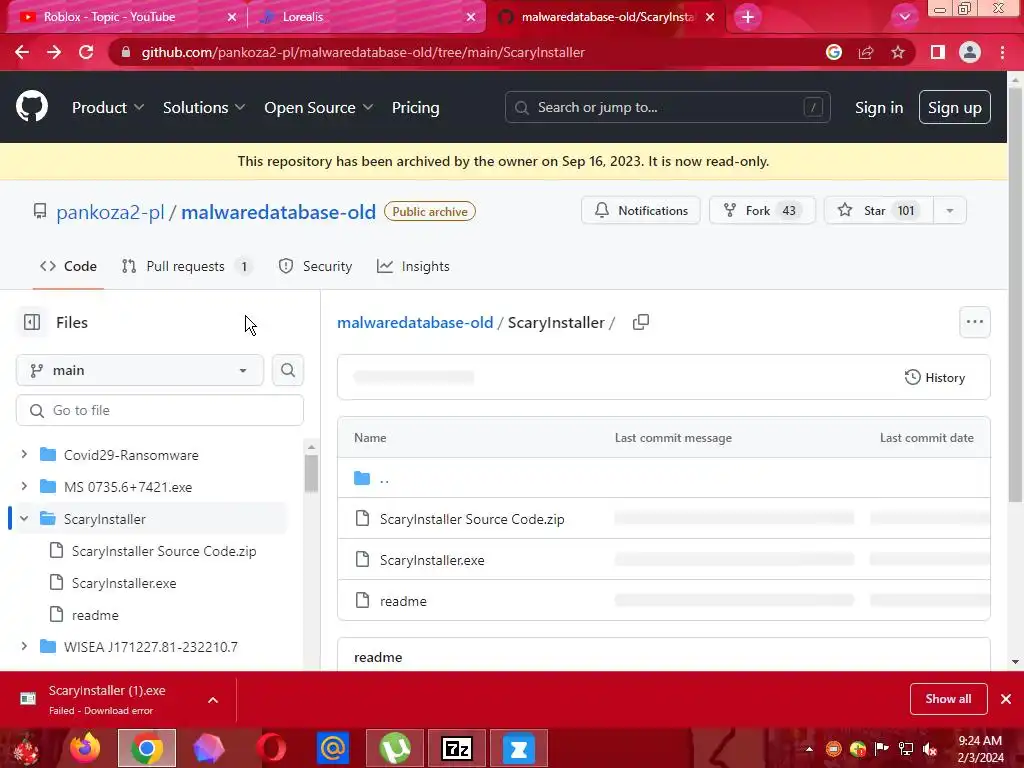
Task: Share this page icon
Action: [866, 52]
